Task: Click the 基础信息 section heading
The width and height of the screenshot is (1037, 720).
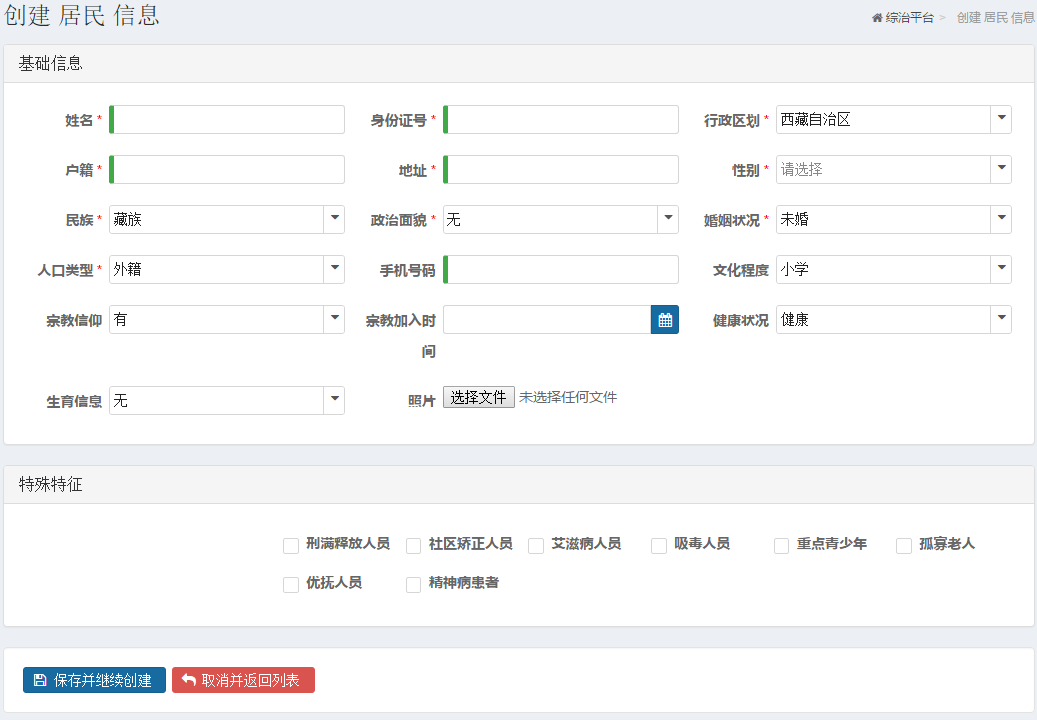Action: coord(50,63)
